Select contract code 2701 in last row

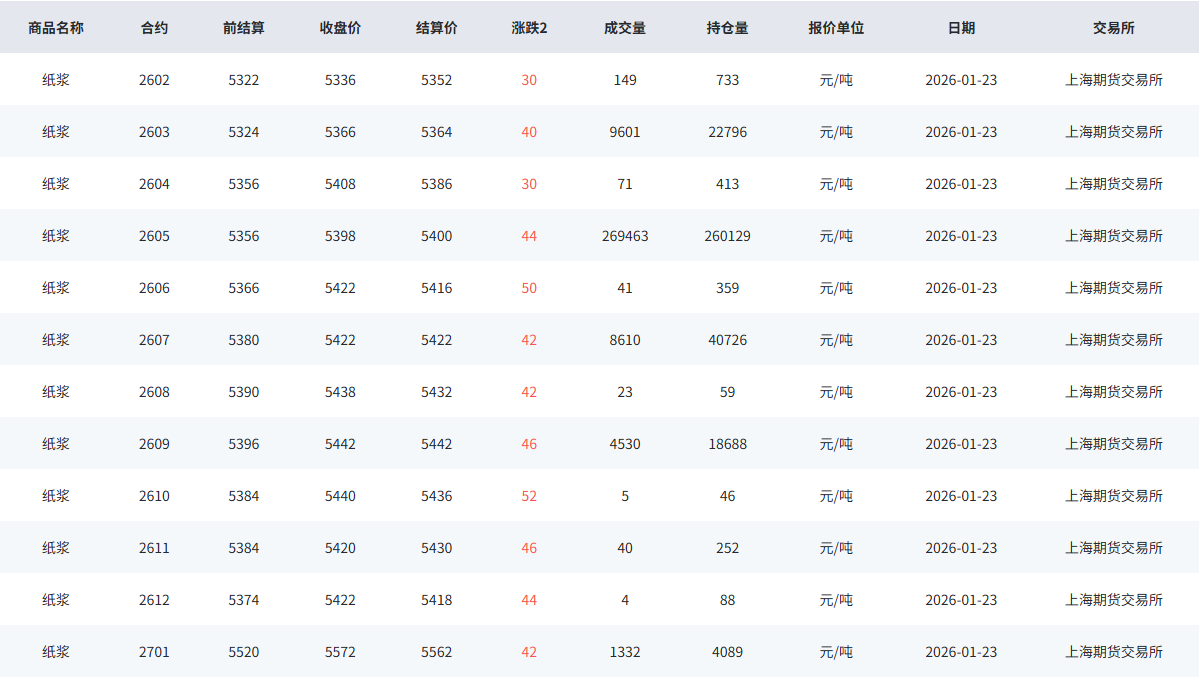[154, 652]
